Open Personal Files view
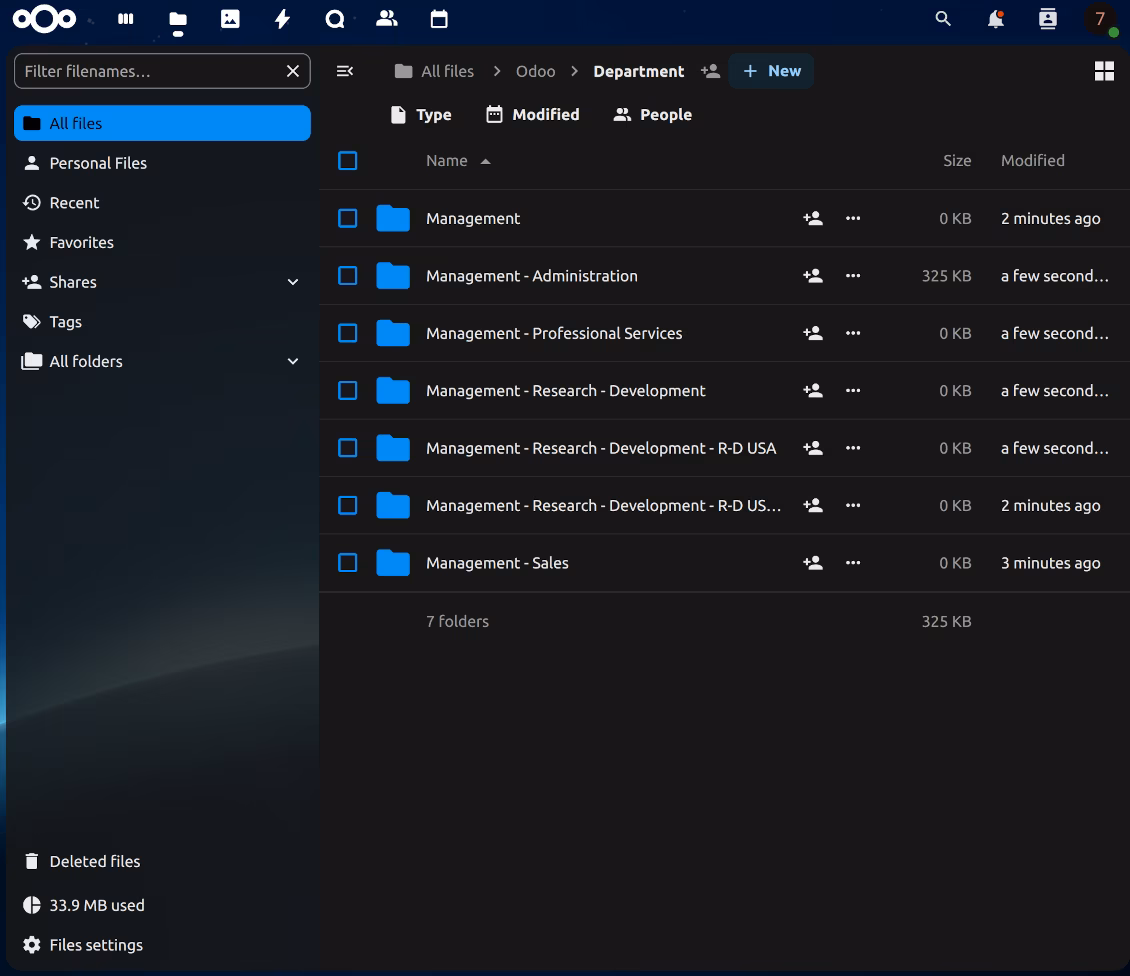 tap(162, 163)
